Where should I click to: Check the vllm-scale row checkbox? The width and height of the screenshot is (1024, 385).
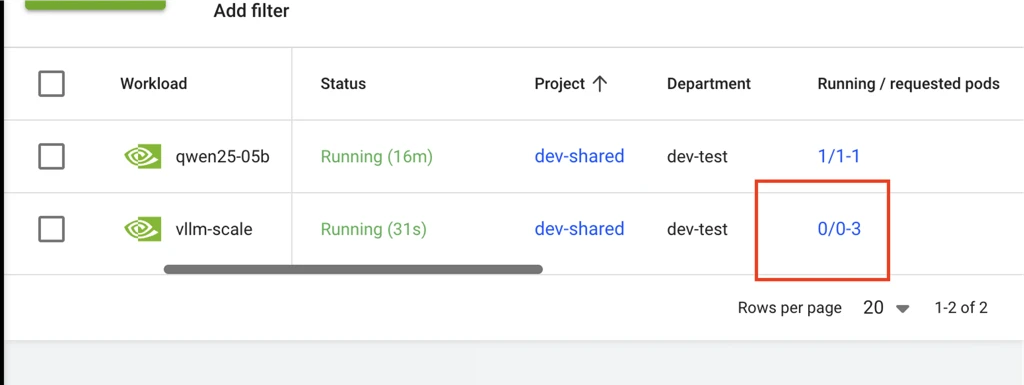pyautogui.click(x=52, y=229)
